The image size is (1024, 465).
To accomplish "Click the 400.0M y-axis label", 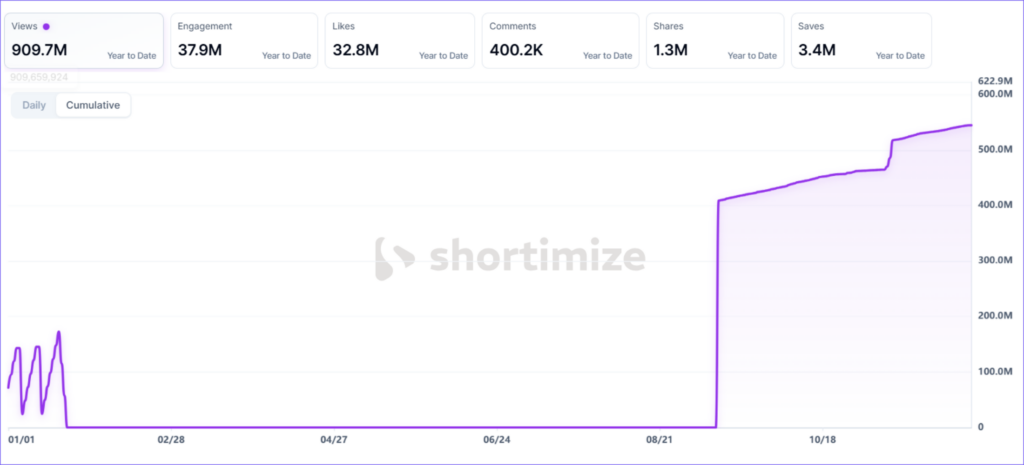I will click(x=994, y=205).
